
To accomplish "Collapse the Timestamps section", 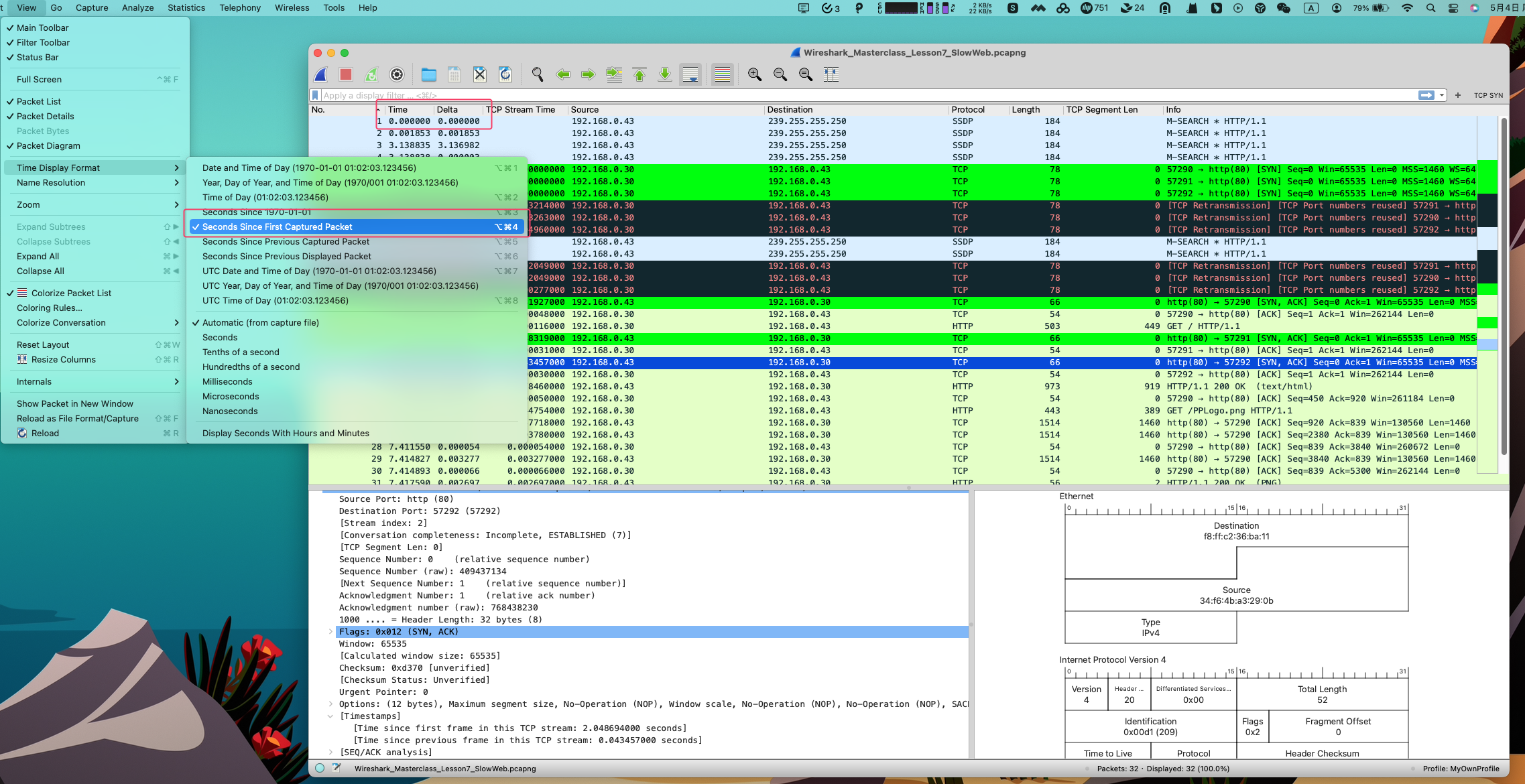I will 330,716.
